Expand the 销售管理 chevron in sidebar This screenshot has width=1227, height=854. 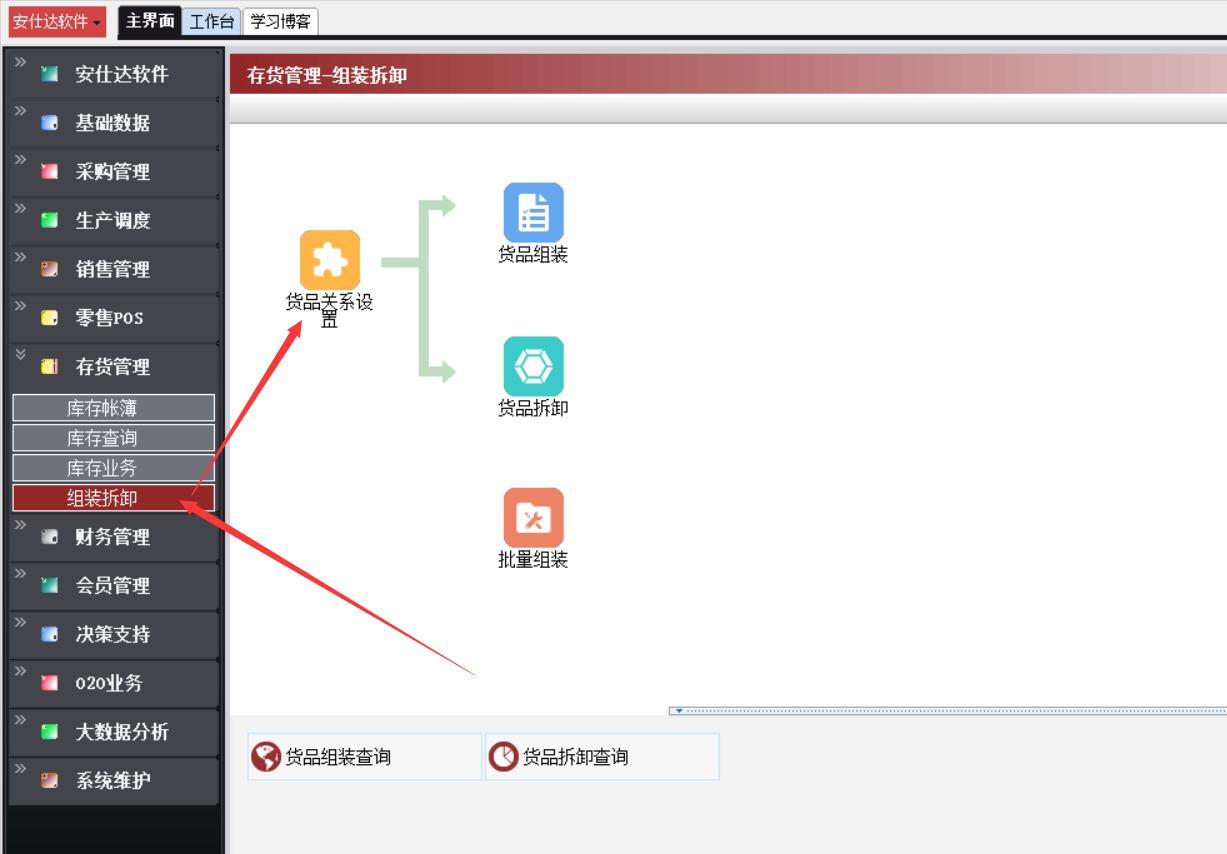coord(20,257)
